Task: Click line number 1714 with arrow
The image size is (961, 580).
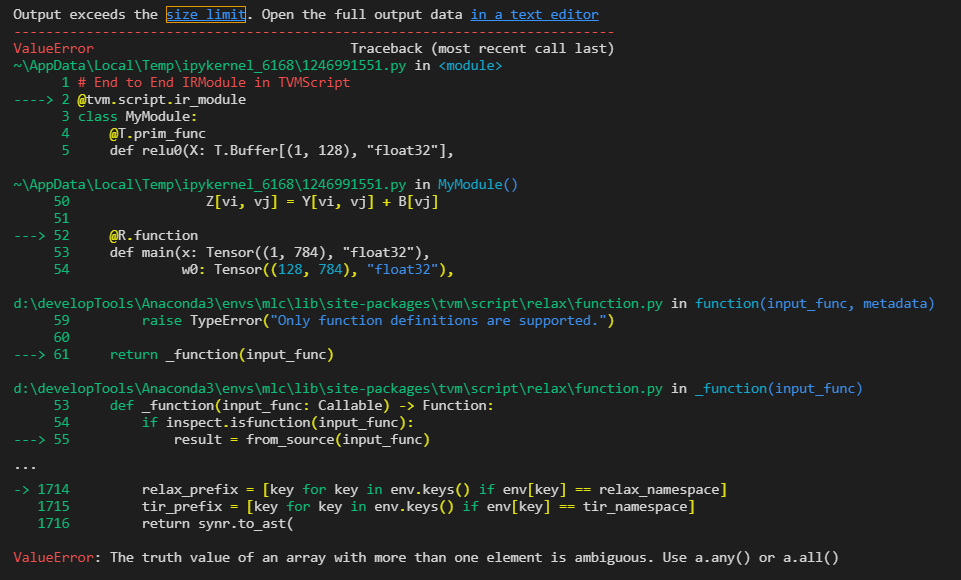Action: tap(42, 489)
